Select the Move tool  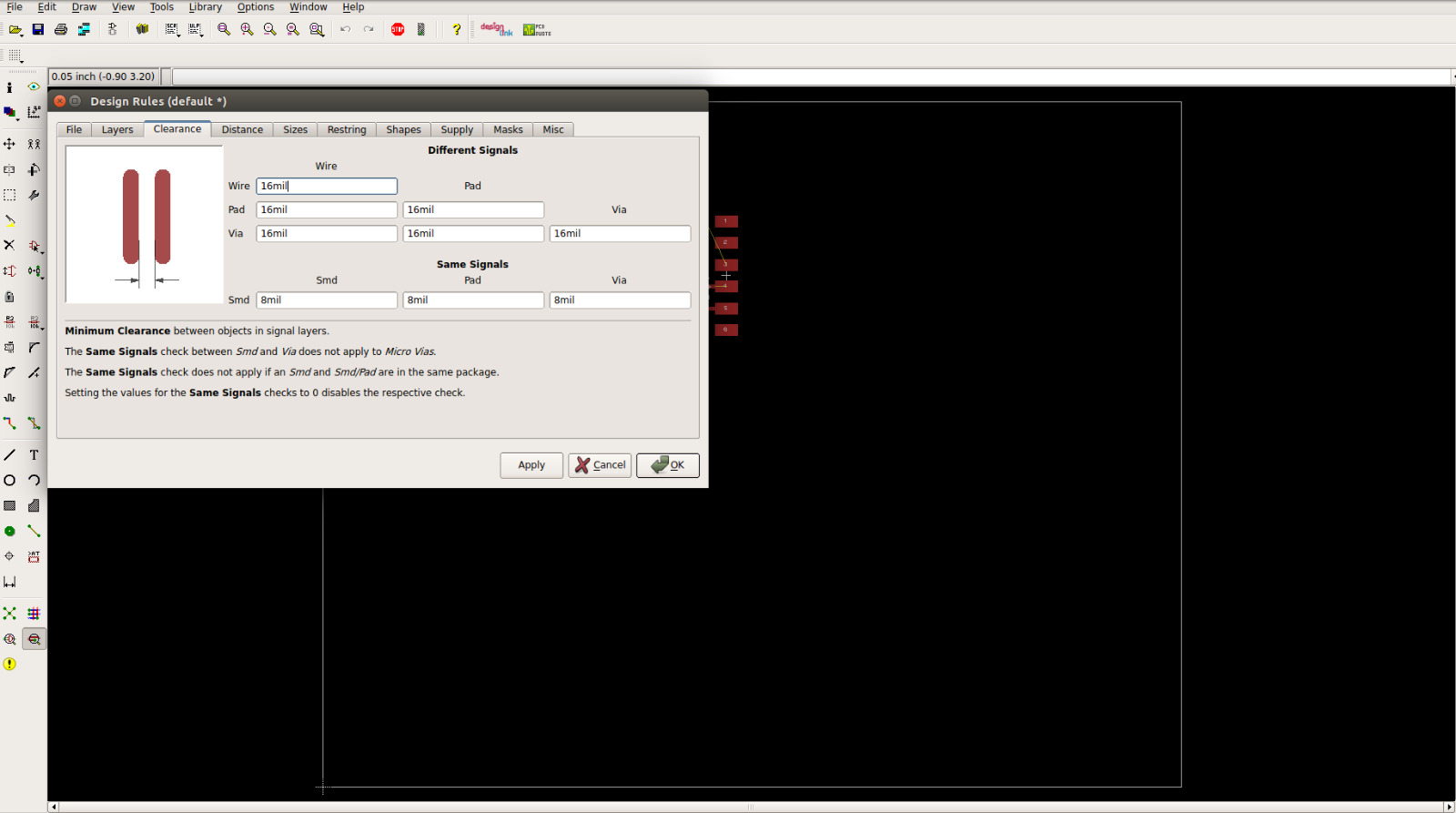[x=9, y=144]
